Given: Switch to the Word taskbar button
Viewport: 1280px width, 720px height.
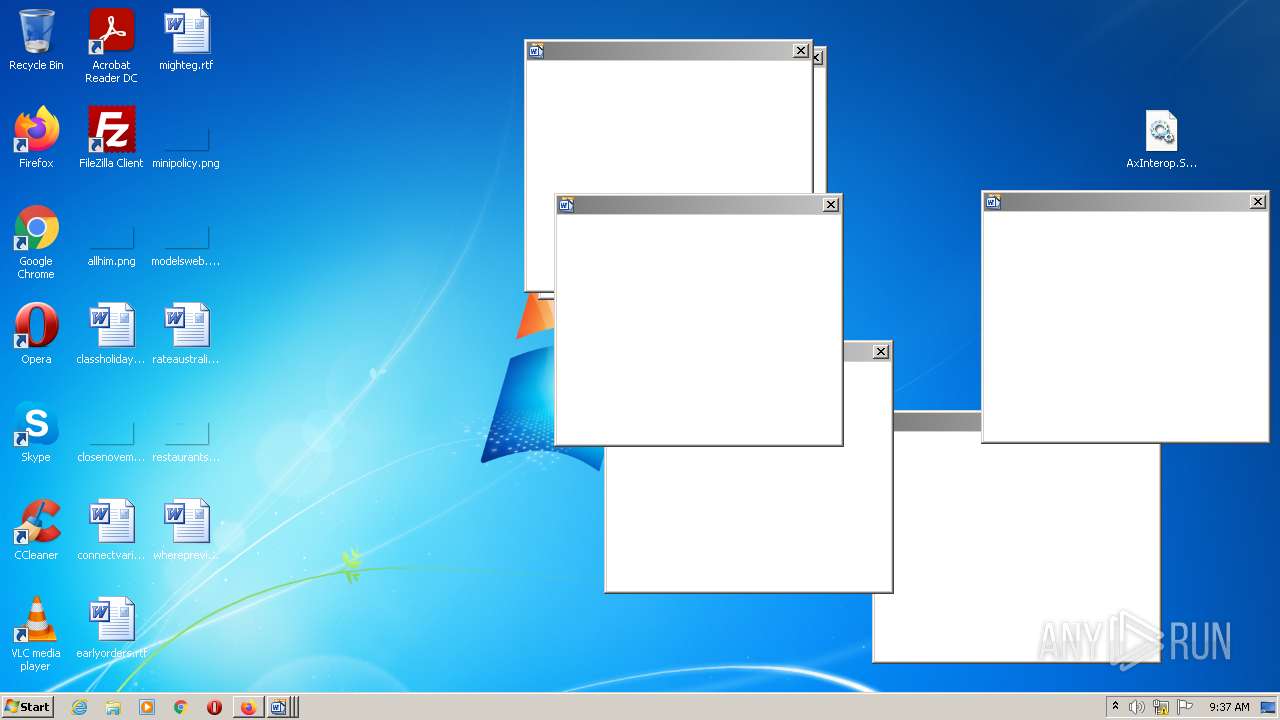Looking at the screenshot, I should pyautogui.click(x=282, y=707).
